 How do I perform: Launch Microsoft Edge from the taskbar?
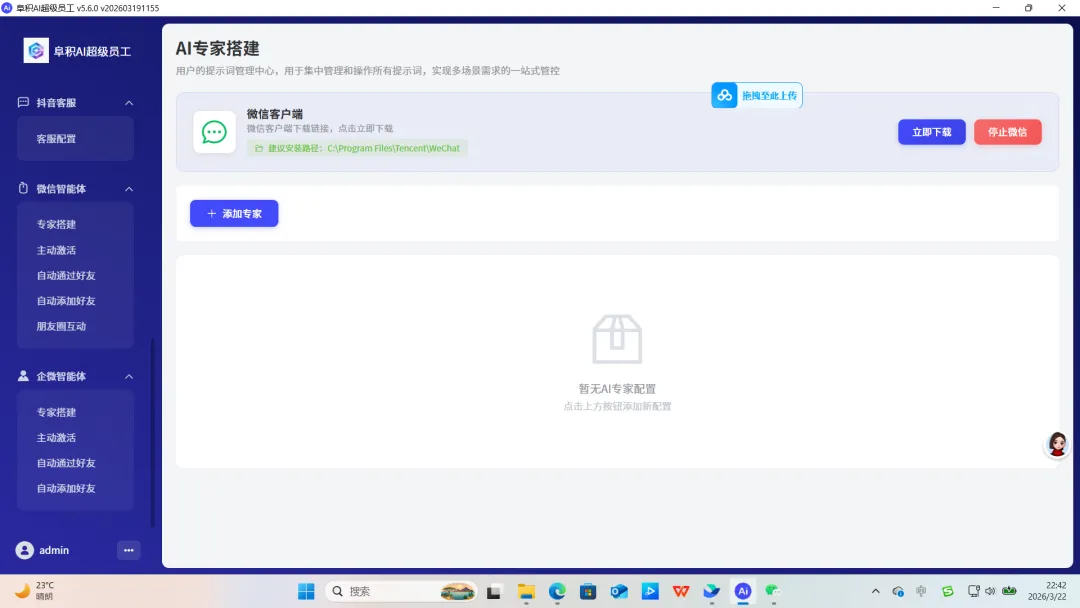coord(557,591)
